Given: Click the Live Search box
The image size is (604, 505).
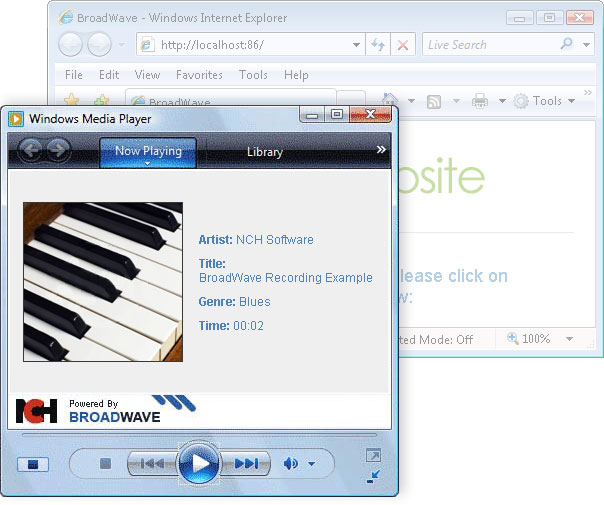Looking at the screenshot, I should click(489, 45).
